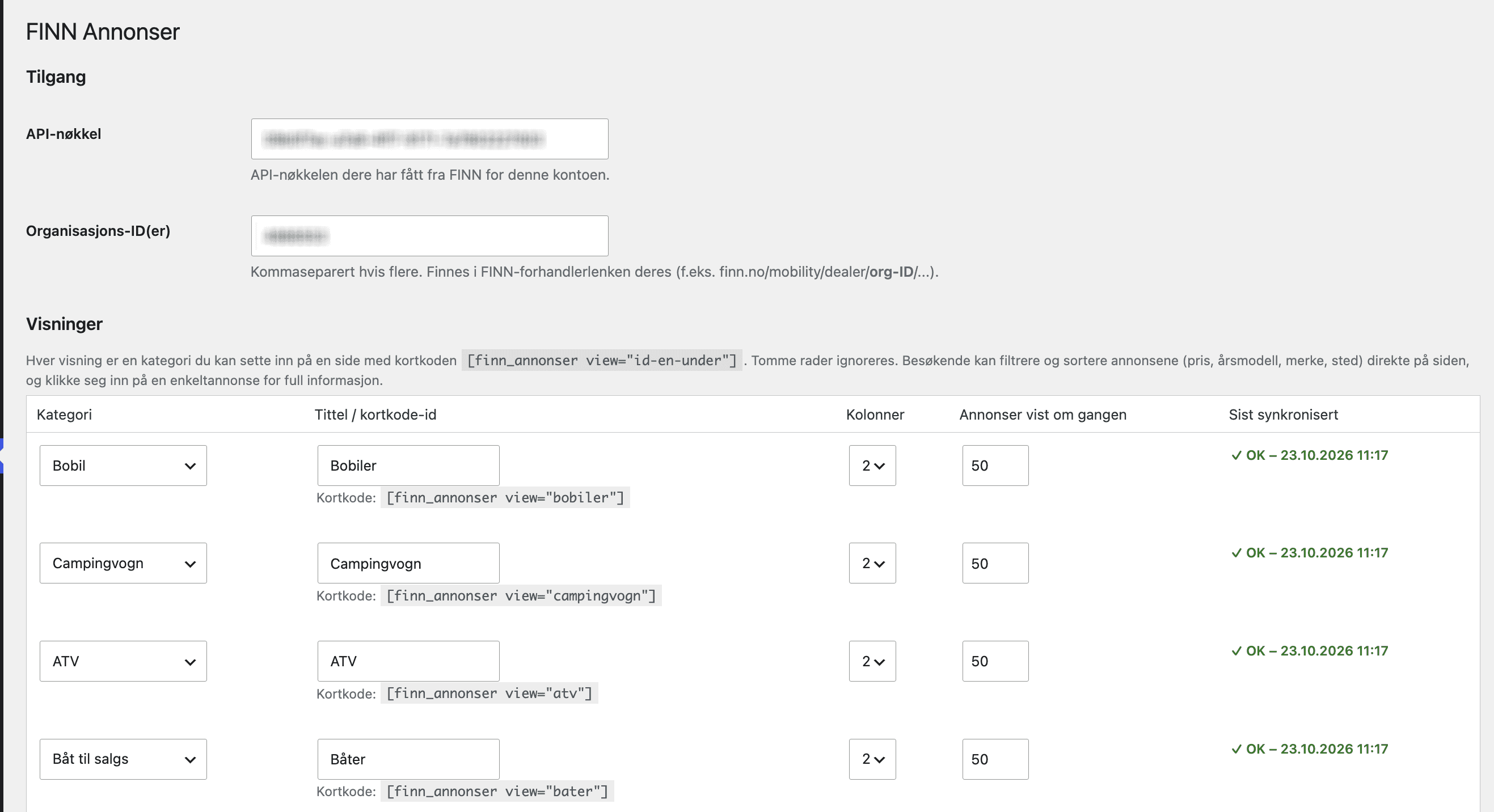Viewport: 1494px width, 812px height.
Task: Click the Tittel / kortkode-id column header
Action: click(x=375, y=415)
